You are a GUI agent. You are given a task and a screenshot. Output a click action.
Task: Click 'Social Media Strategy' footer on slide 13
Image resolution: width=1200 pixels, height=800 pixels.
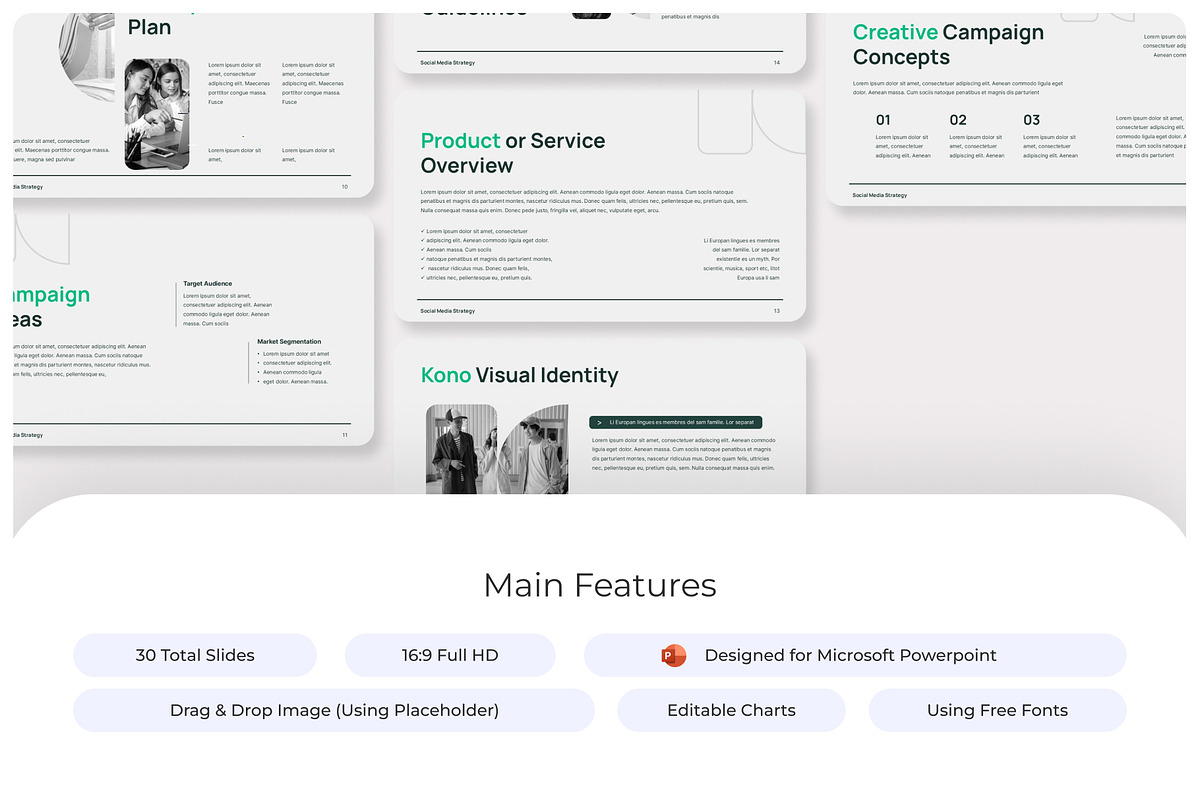point(448,311)
